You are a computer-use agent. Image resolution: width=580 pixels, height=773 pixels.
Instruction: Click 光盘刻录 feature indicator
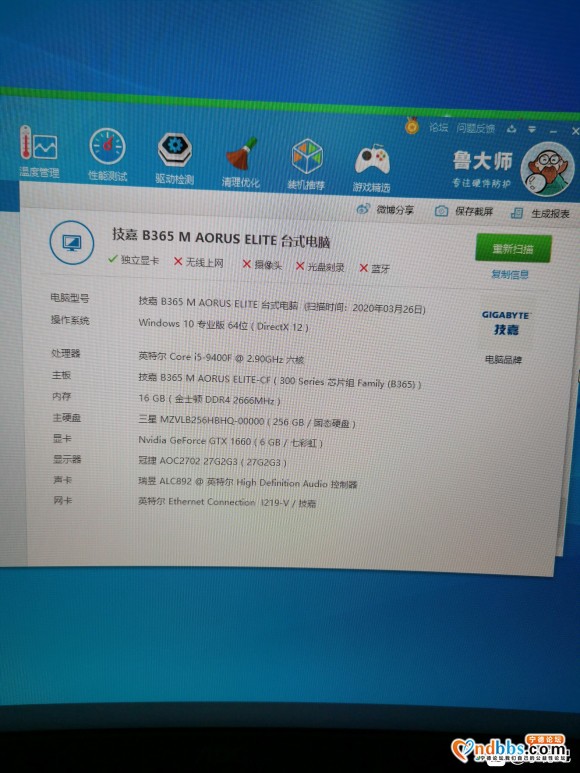(320, 266)
